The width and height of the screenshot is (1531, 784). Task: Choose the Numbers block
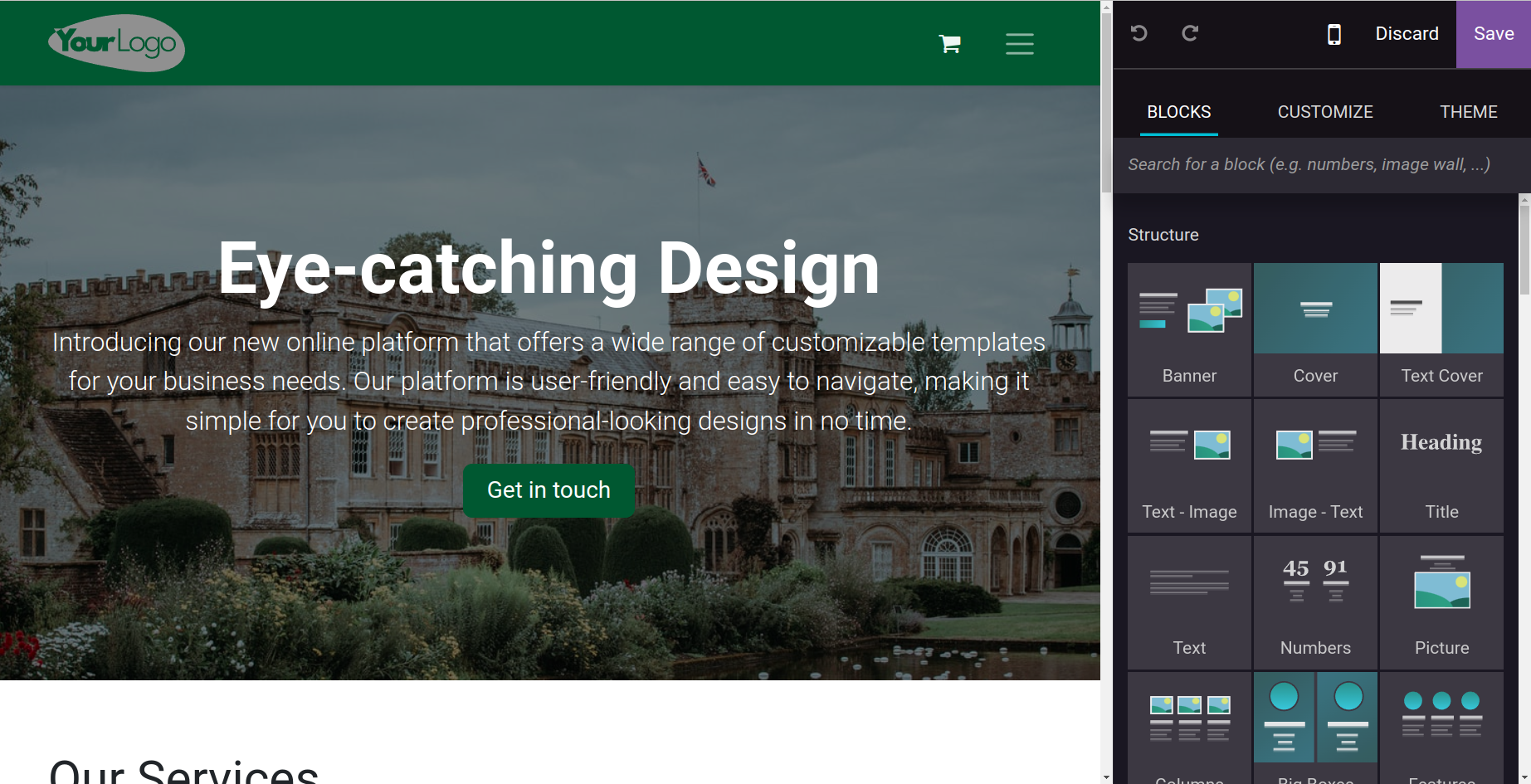coord(1315,601)
